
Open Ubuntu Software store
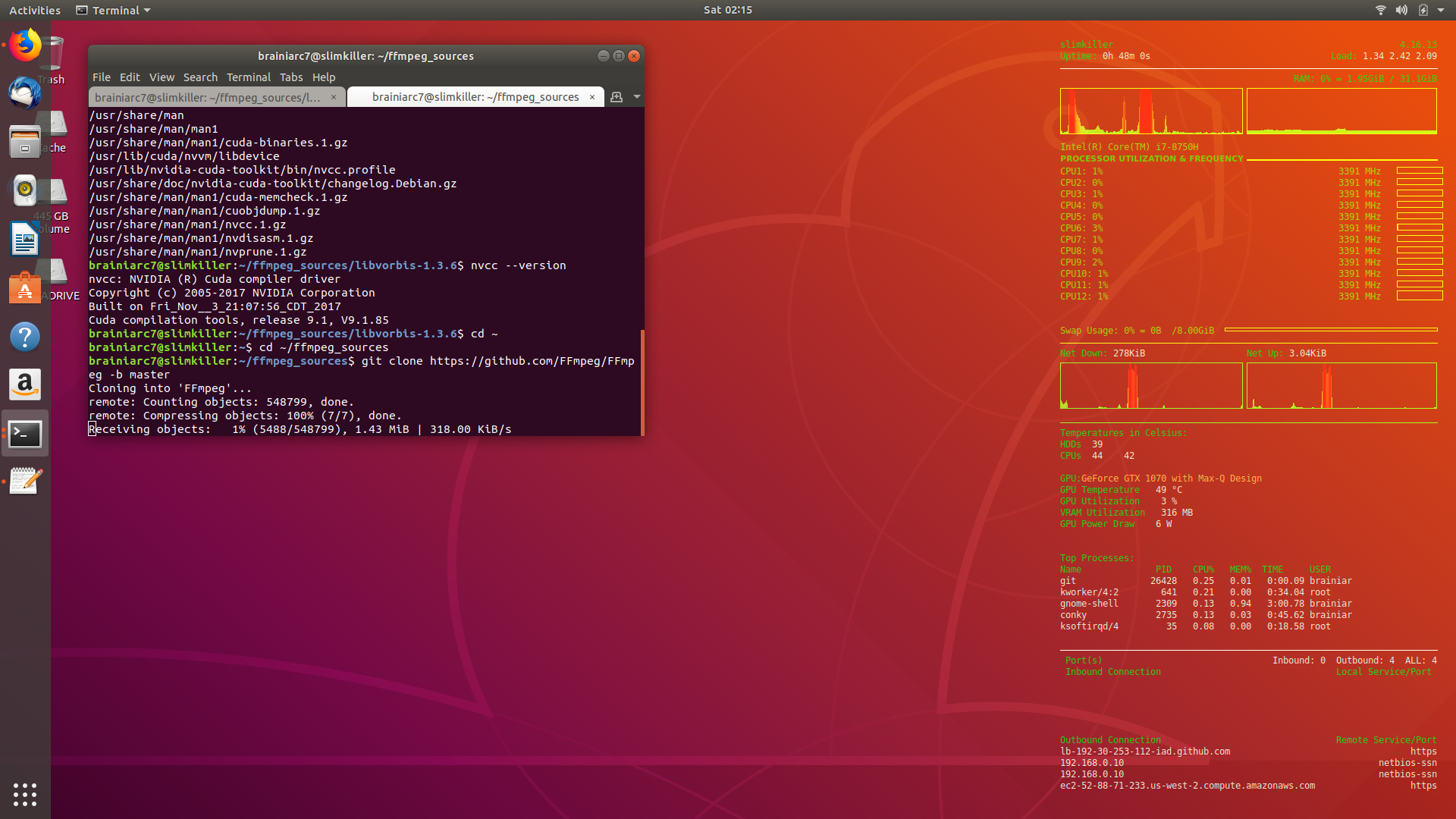point(25,288)
